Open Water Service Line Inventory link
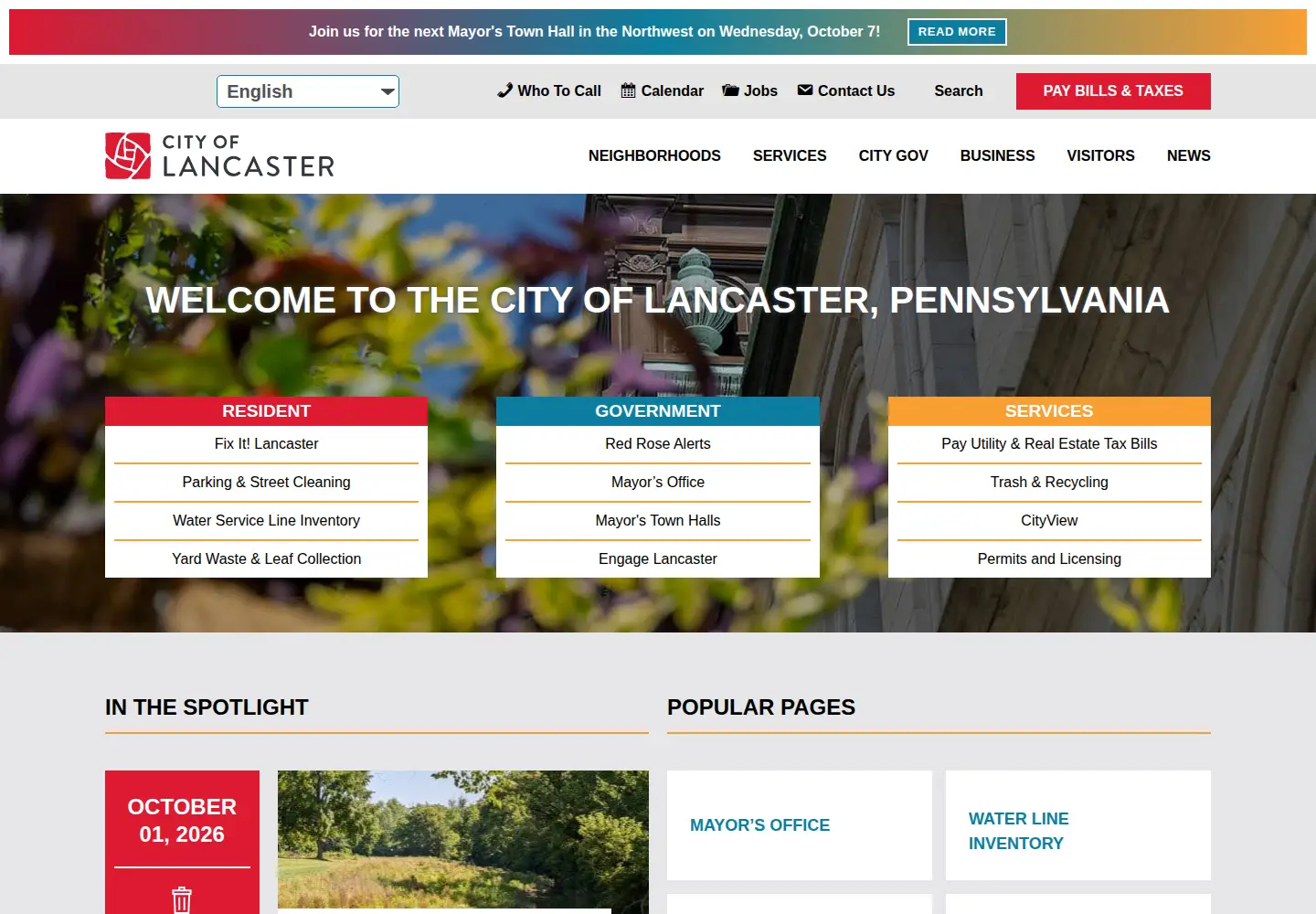Viewport: 1316px width, 914px height. click(266, 520)
